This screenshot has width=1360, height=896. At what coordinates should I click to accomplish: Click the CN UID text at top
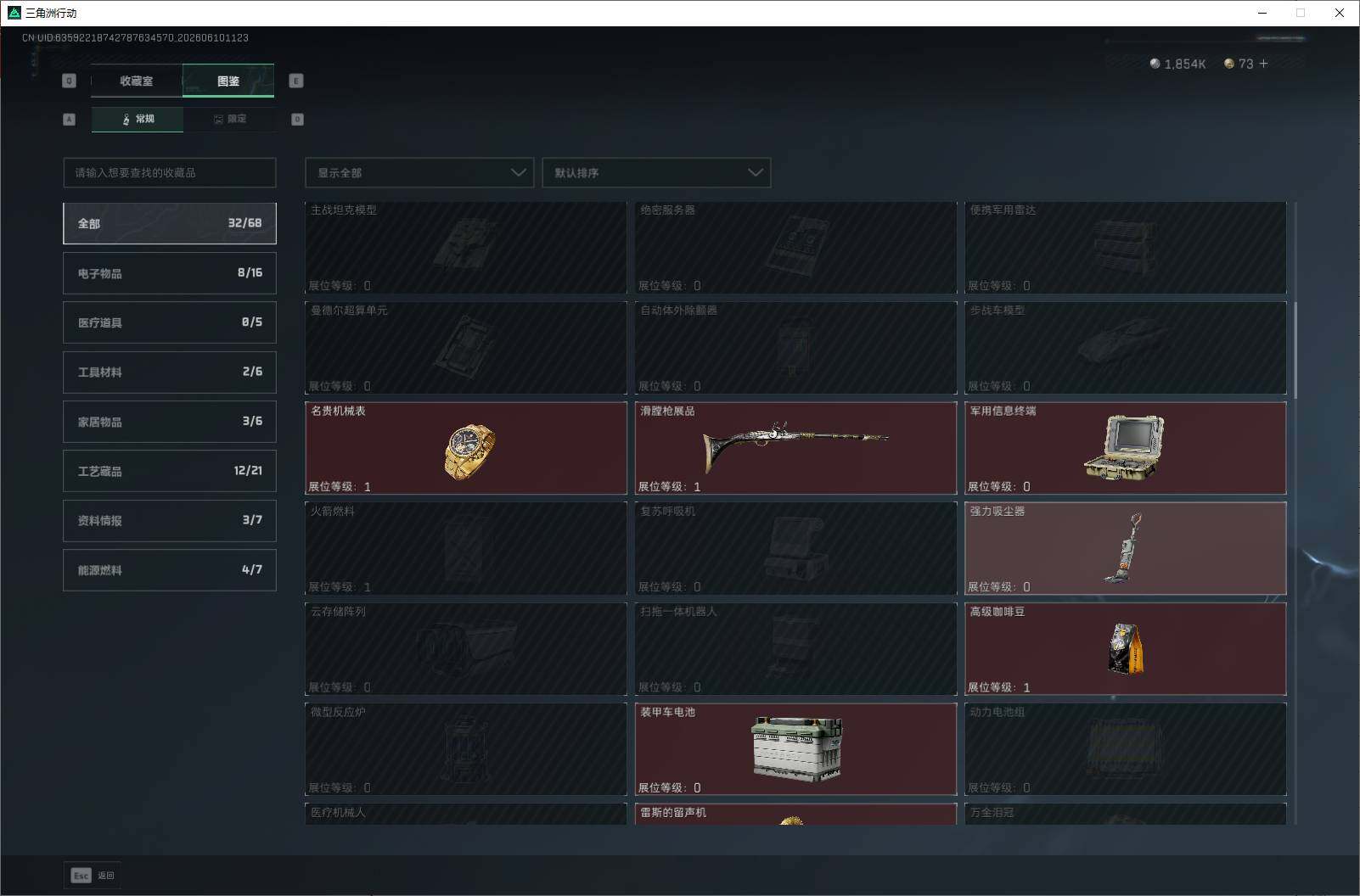click(135, 37)
